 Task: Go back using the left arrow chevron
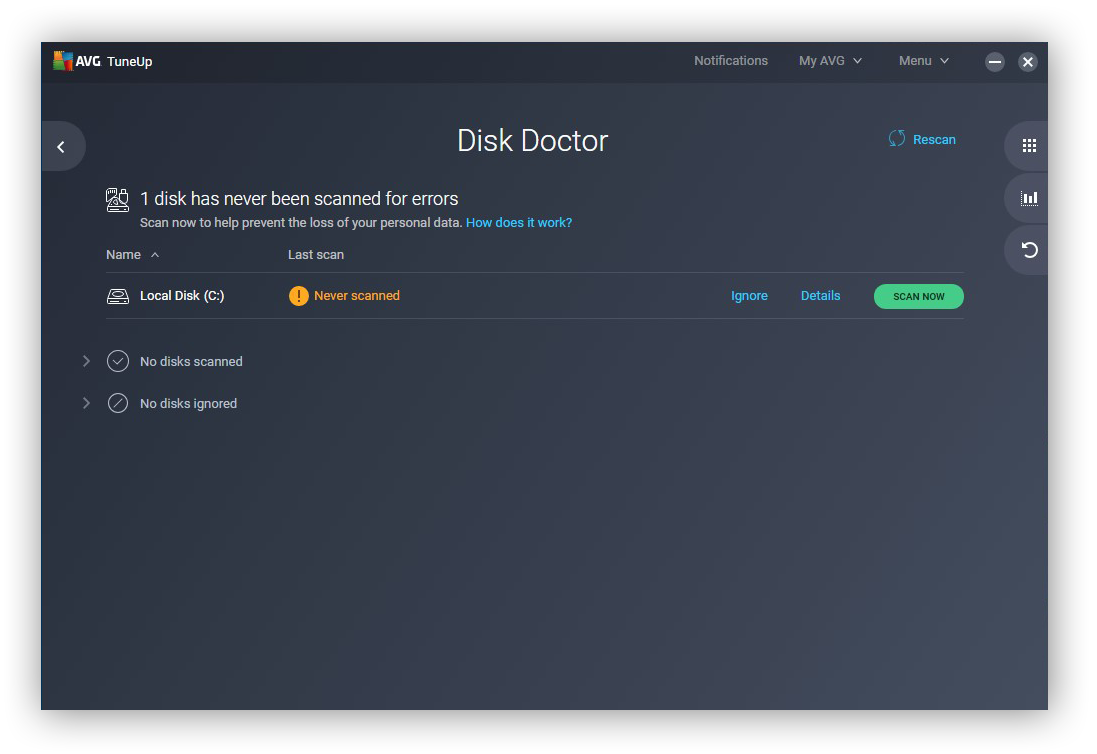click(61, 145)
